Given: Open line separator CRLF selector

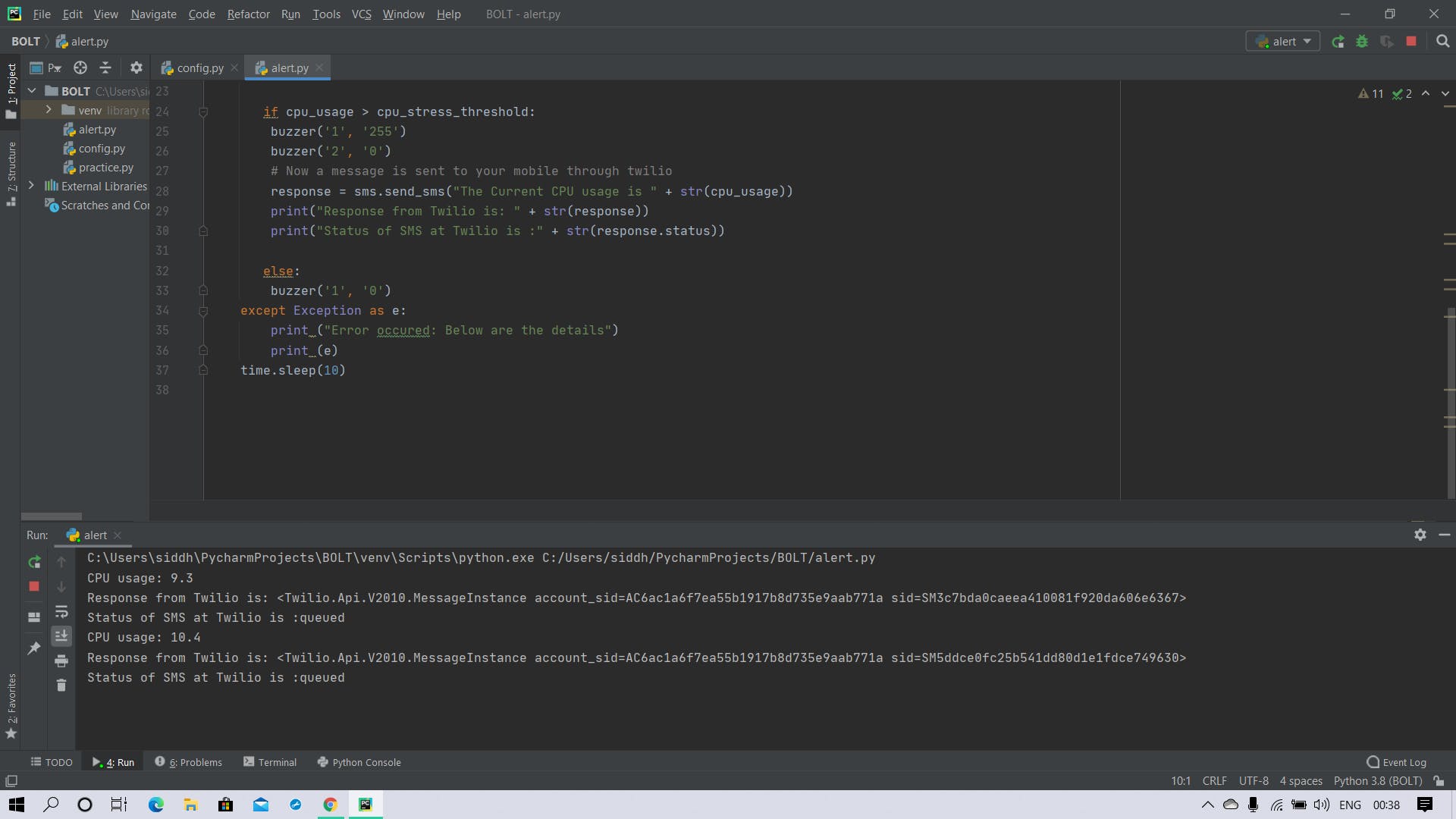Looking at the screenshot, I should (1214, 781).
